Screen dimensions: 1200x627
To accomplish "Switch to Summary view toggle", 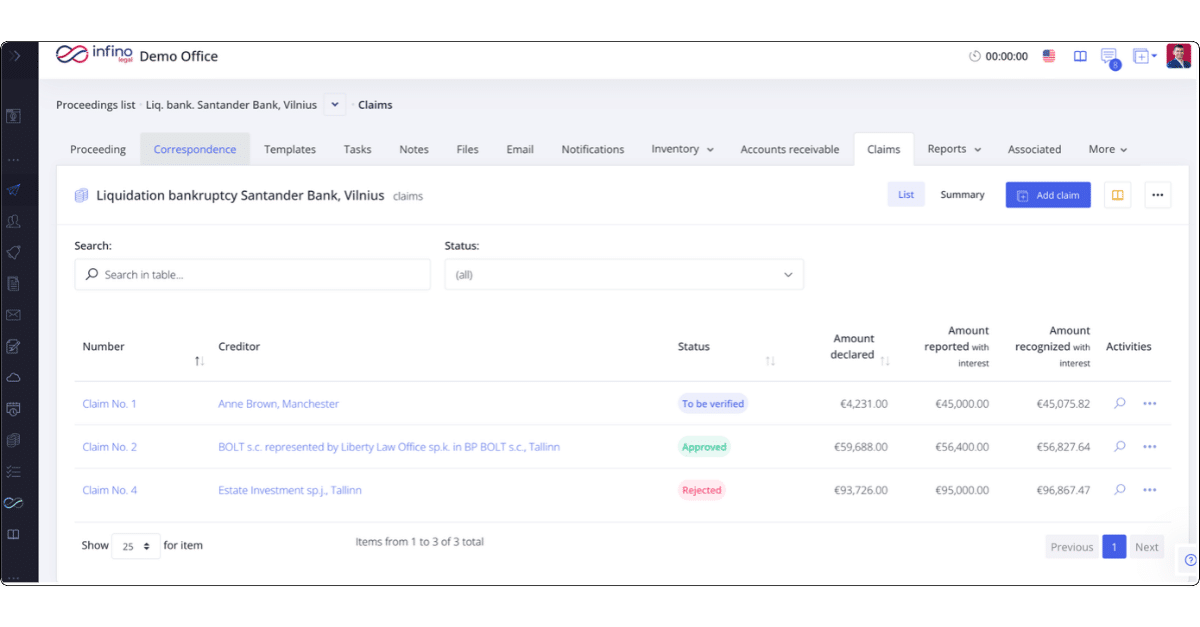I will click(962, 195).
